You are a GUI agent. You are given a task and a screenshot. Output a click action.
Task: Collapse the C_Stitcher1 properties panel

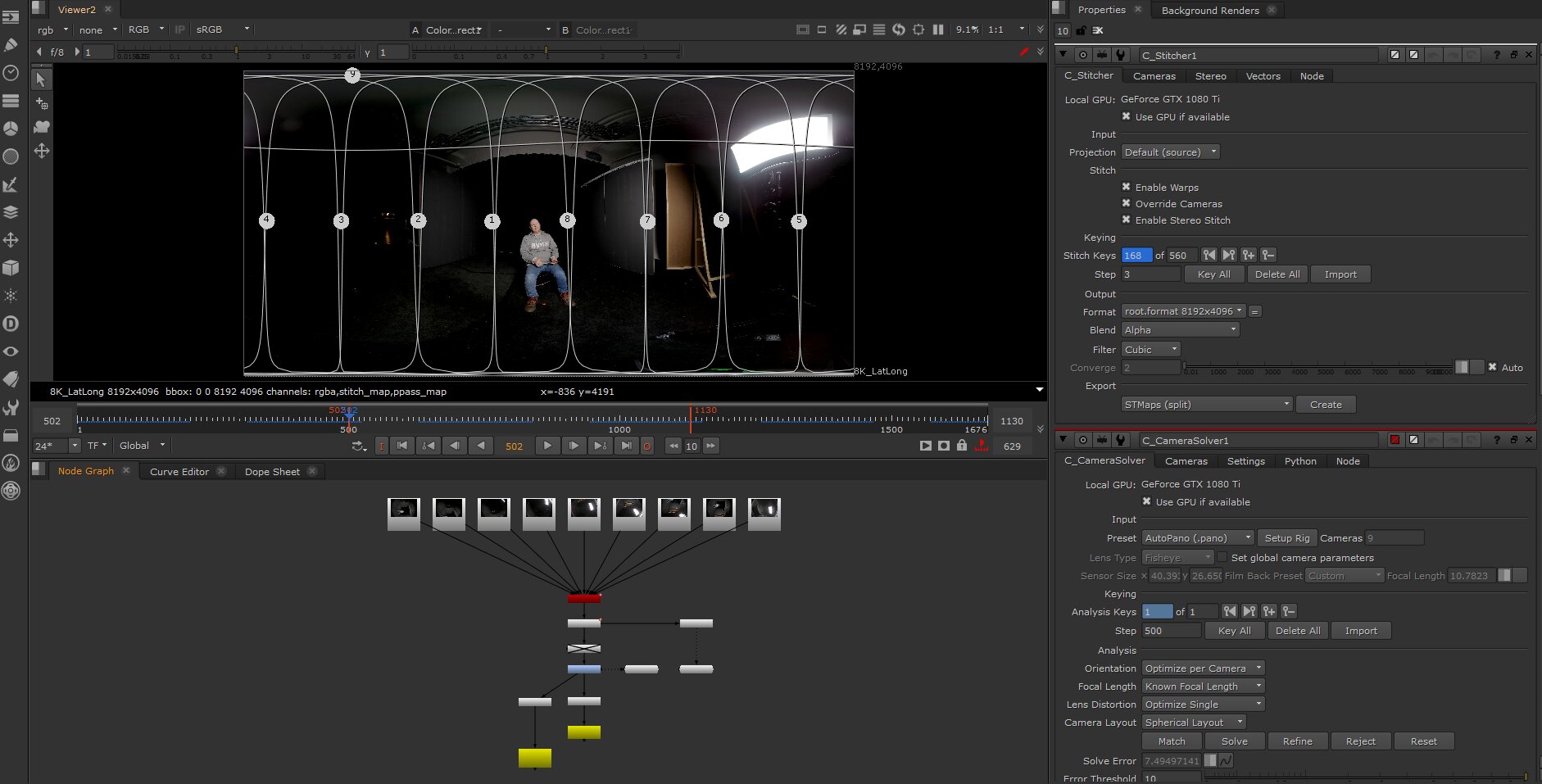(x=1063, y=55)
